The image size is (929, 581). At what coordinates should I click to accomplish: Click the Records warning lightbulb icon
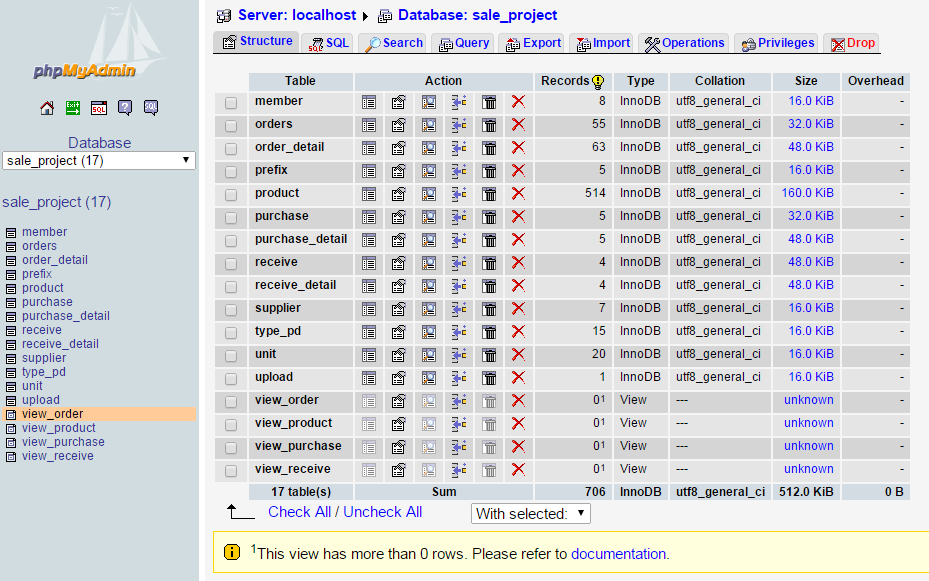[598, 82]
